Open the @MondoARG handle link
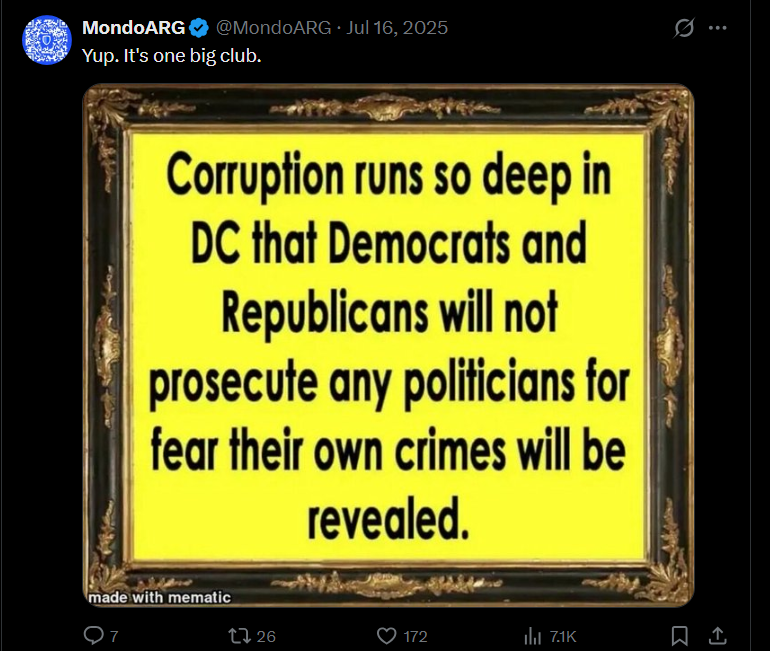770x651 pixels. [274, 27]
